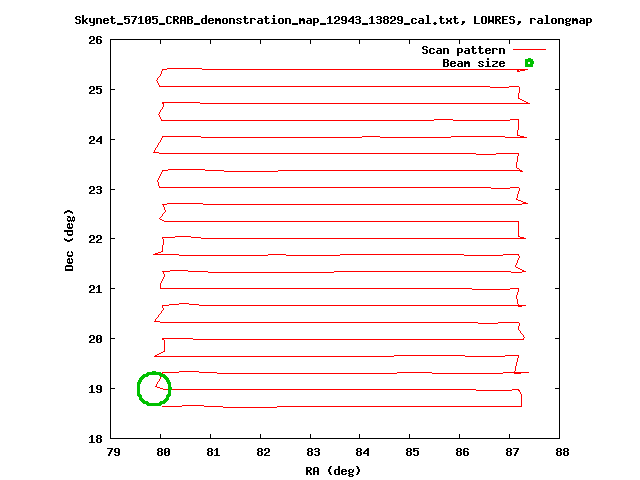The image size is (640, 480).
Task: Click the "Beam size" legend label
Action: [474, 63]
